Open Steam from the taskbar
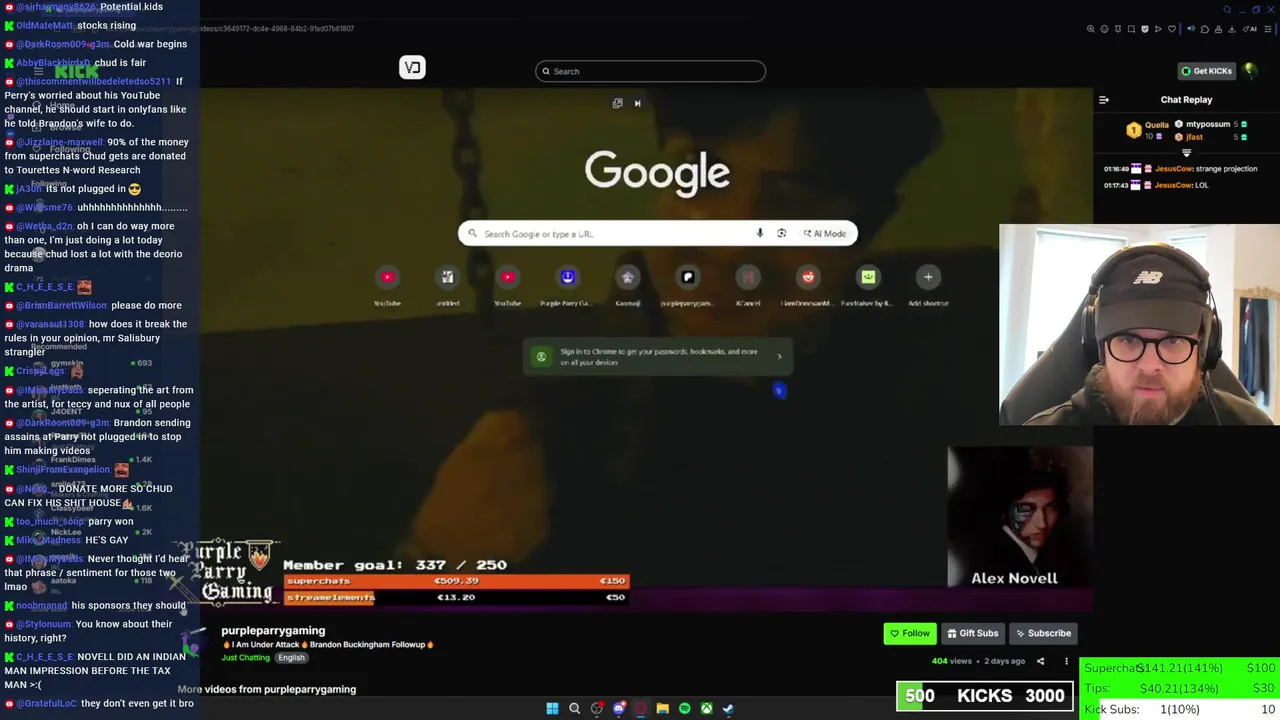Image resolution: width=1280 pixels, height=720 pixels. [728, 708]
